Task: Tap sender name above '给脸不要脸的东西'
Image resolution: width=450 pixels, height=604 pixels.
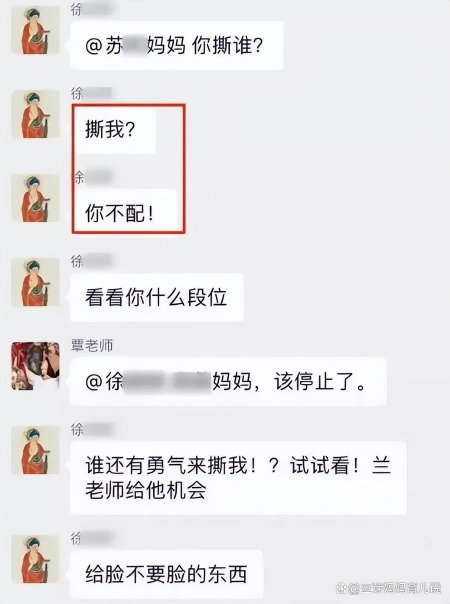Action: 92,538
